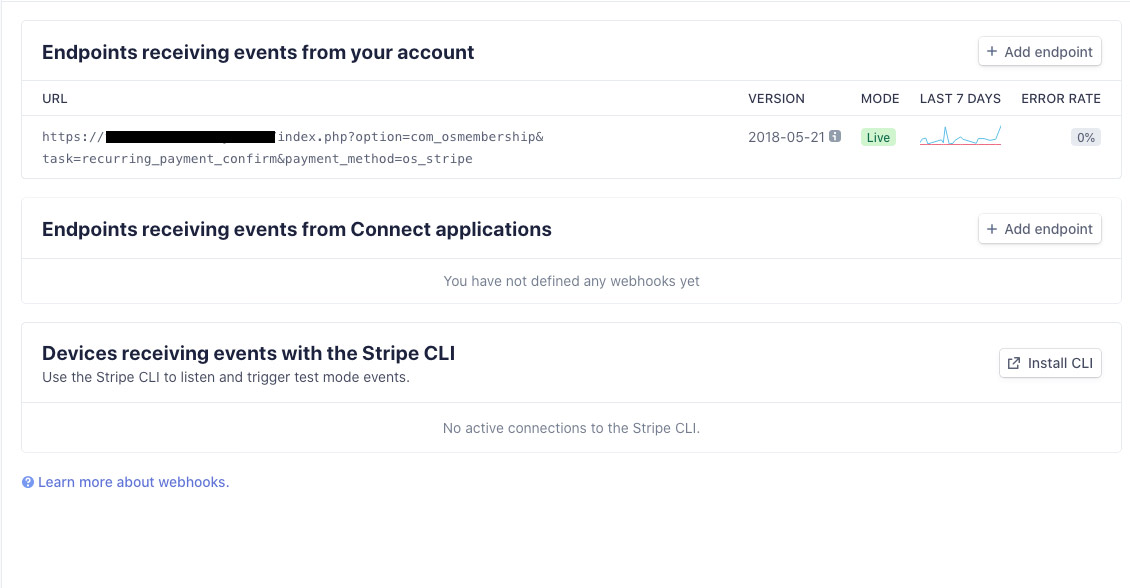This screenshot has width=1130, height=588.
Task: Click the URL column header
Action: pos(55,99)
